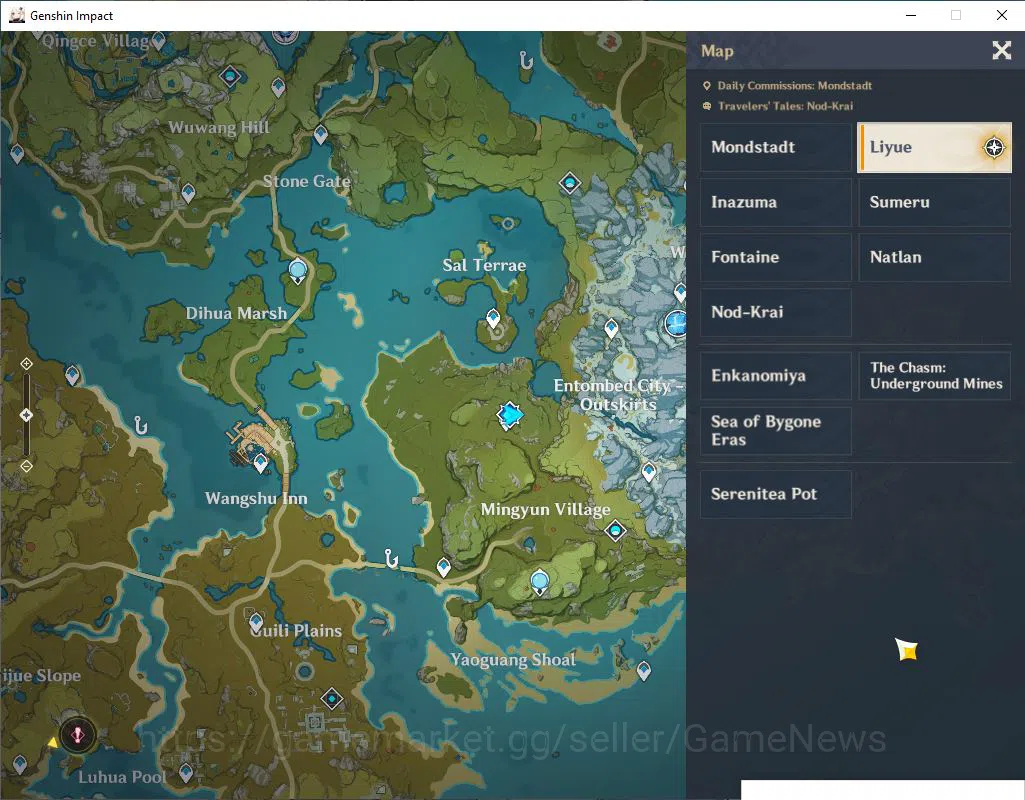Click the Wangshu Inn map label

coord(256,499)
